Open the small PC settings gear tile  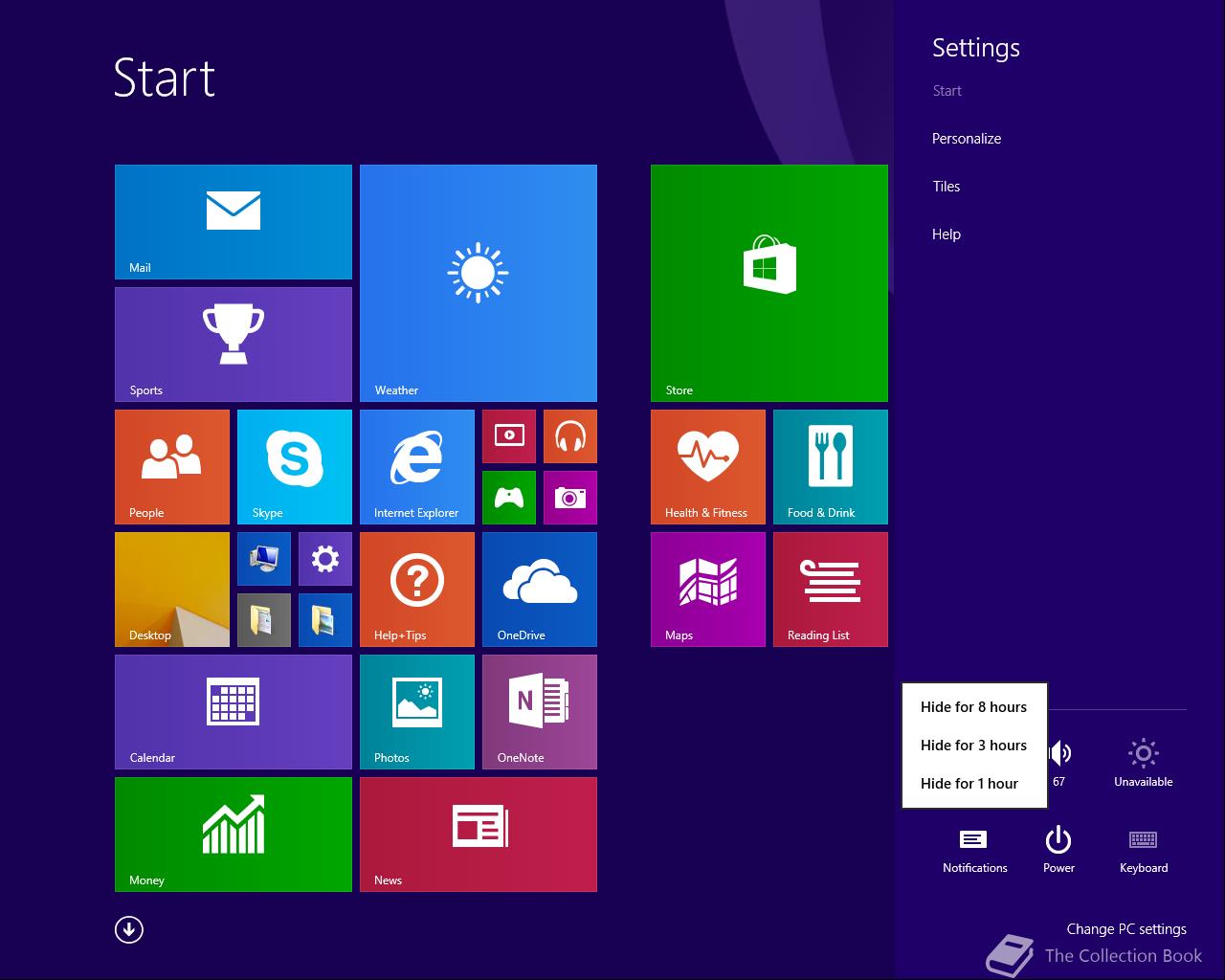click(x=325, y=559)
